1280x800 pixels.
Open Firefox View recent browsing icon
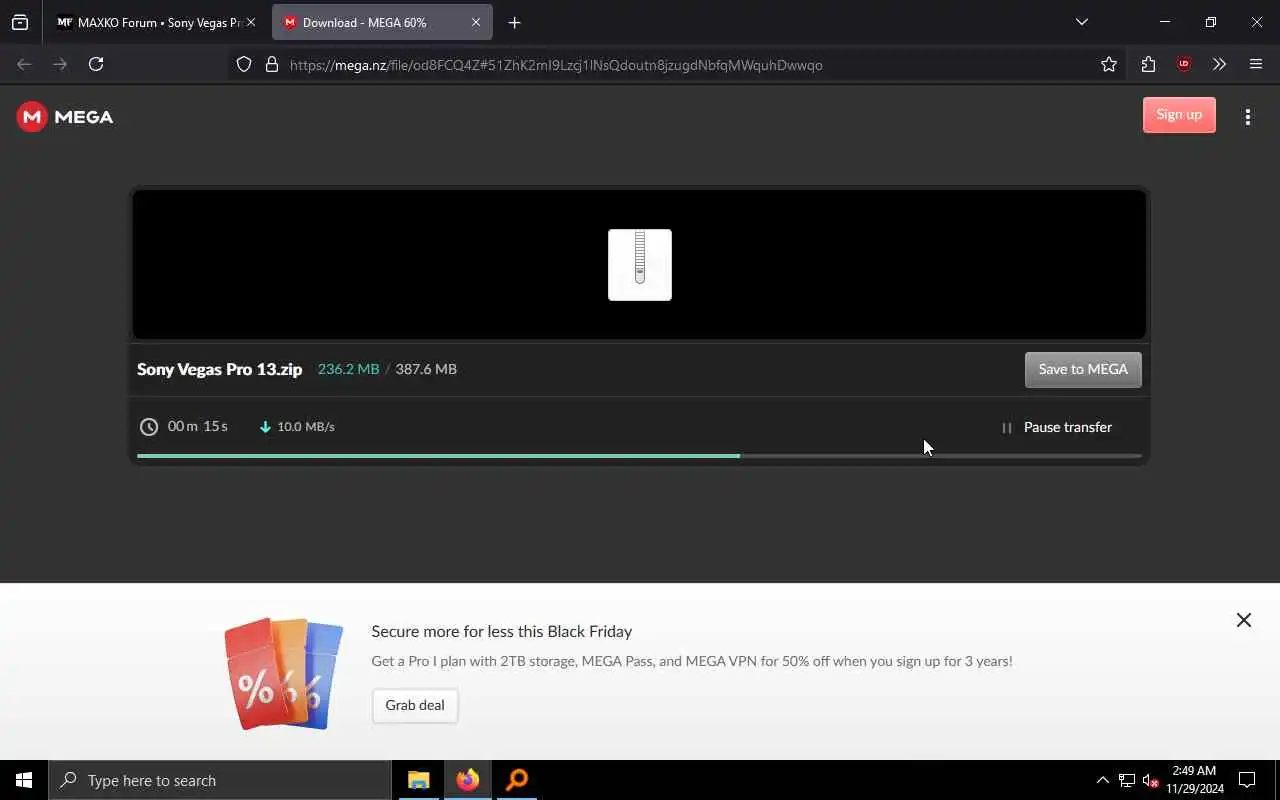[x=20, y=22]
